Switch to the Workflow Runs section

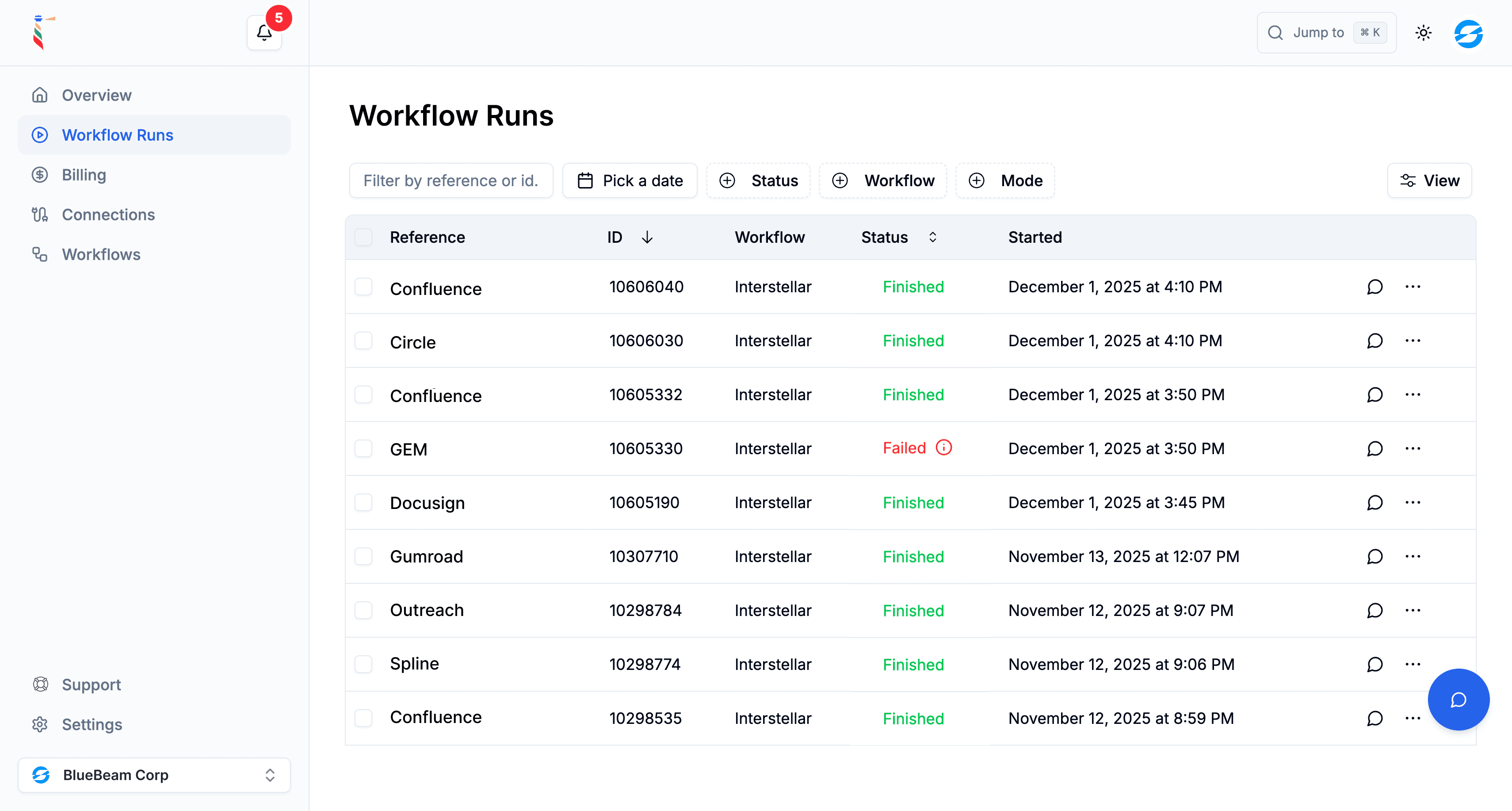(117, 134)
